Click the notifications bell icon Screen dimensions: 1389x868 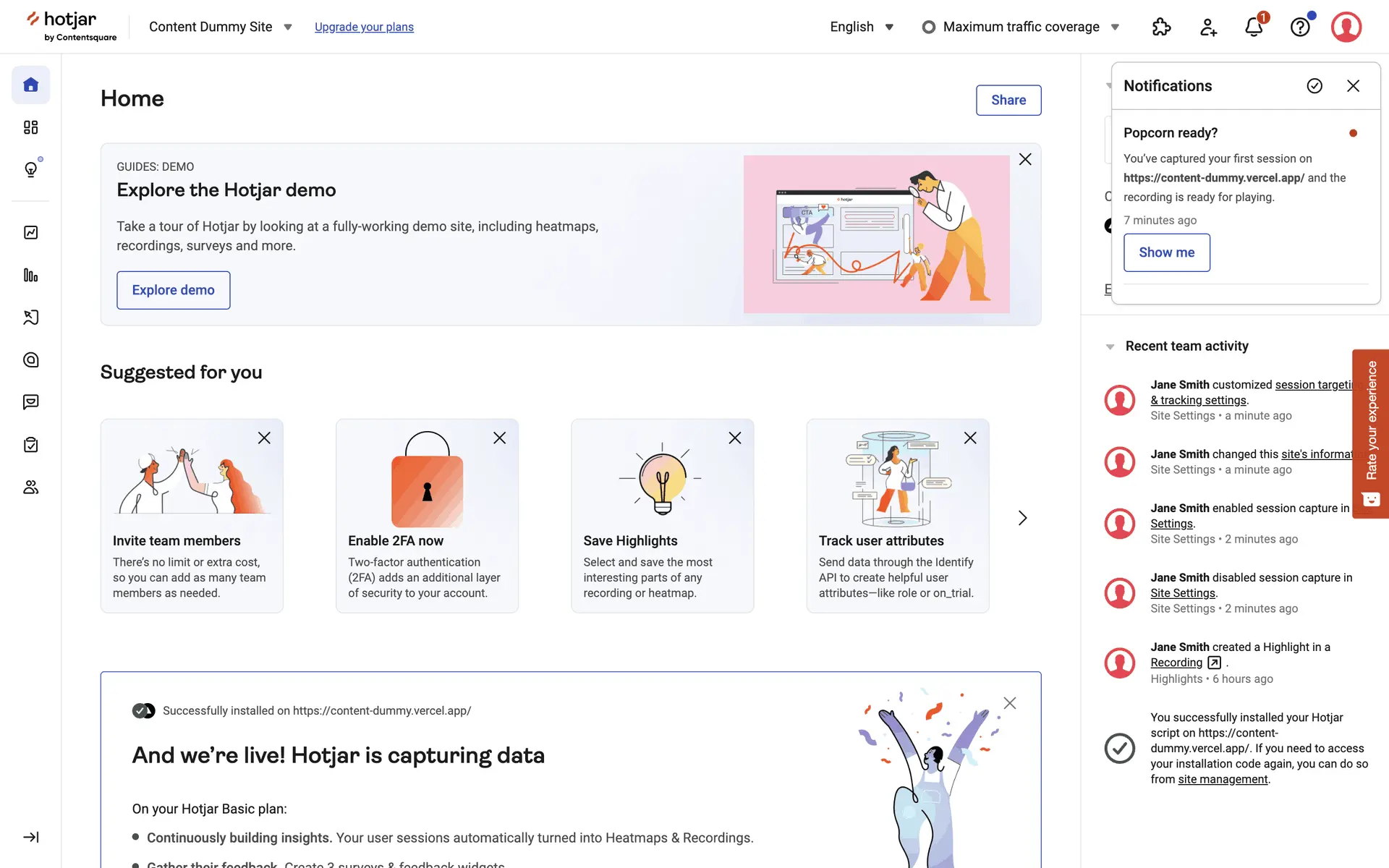[1254, 27]
